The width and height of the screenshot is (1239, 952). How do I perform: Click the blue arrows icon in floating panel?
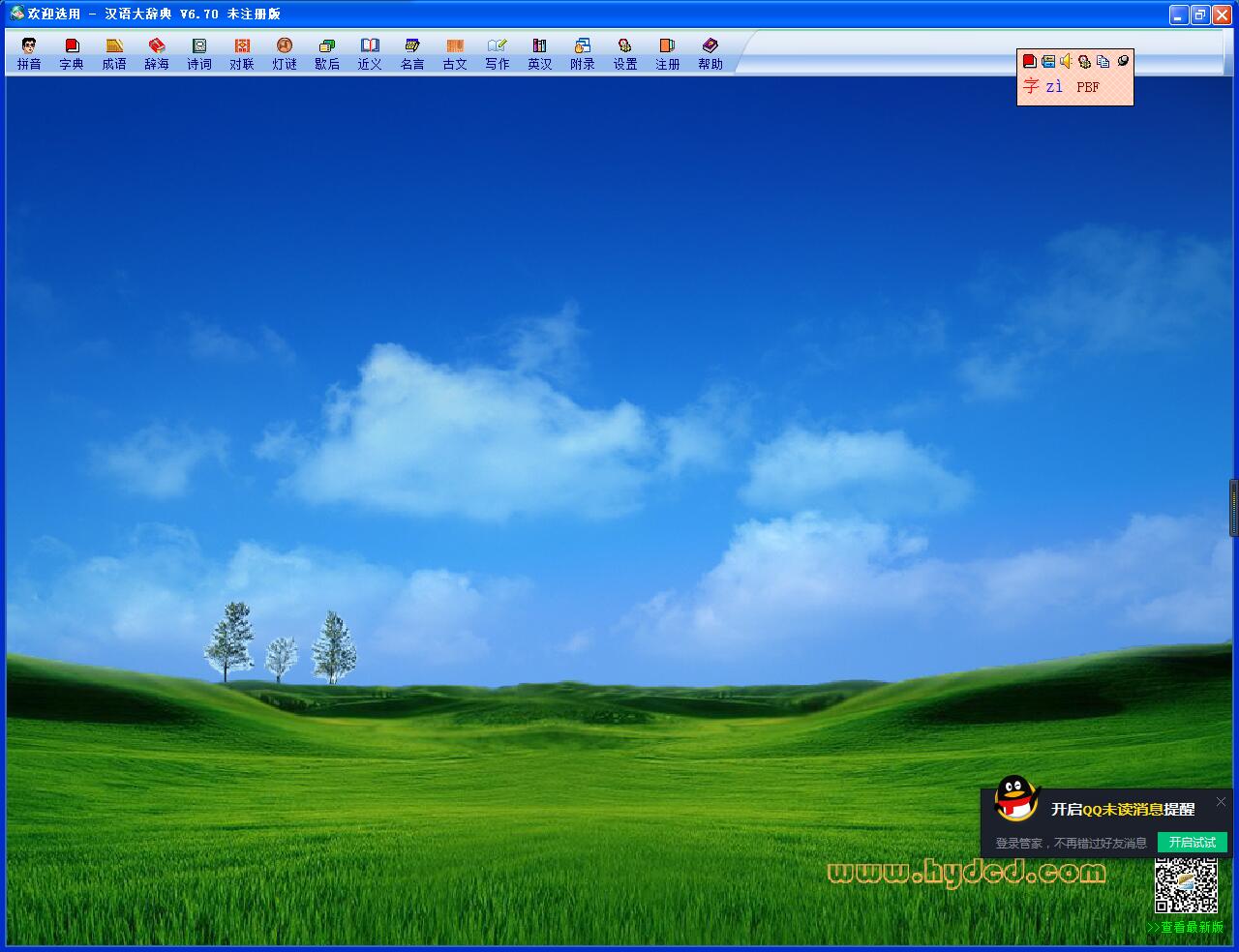point(1048,61)
